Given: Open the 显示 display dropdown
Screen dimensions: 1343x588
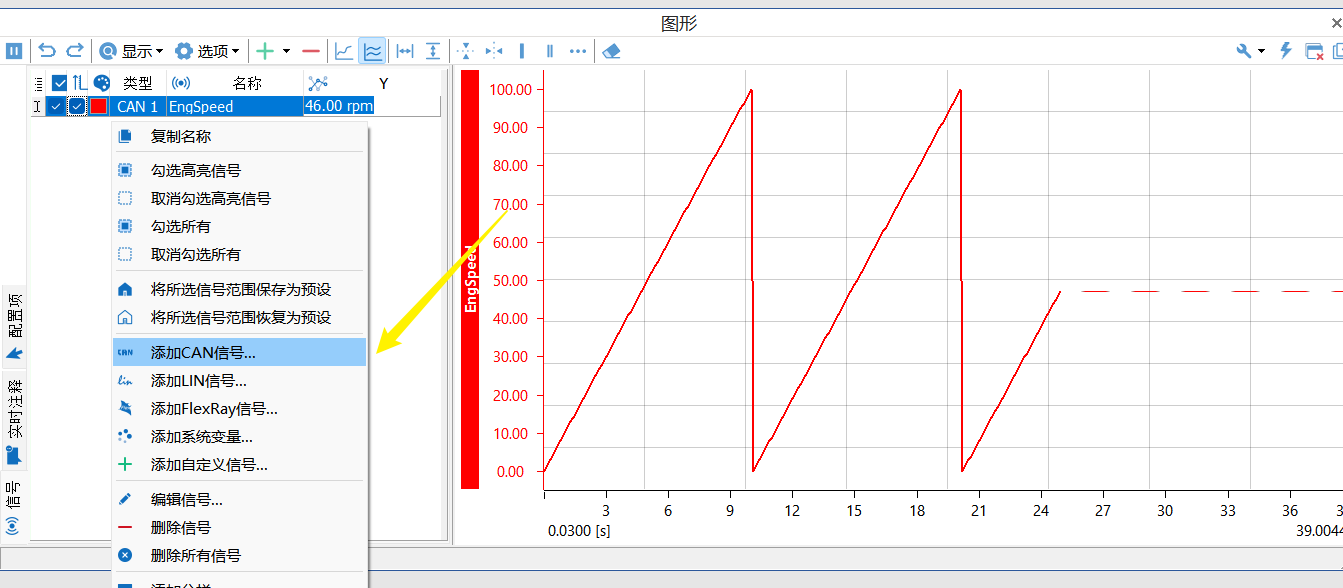Looking at the screenshot, I should (131, 50).
